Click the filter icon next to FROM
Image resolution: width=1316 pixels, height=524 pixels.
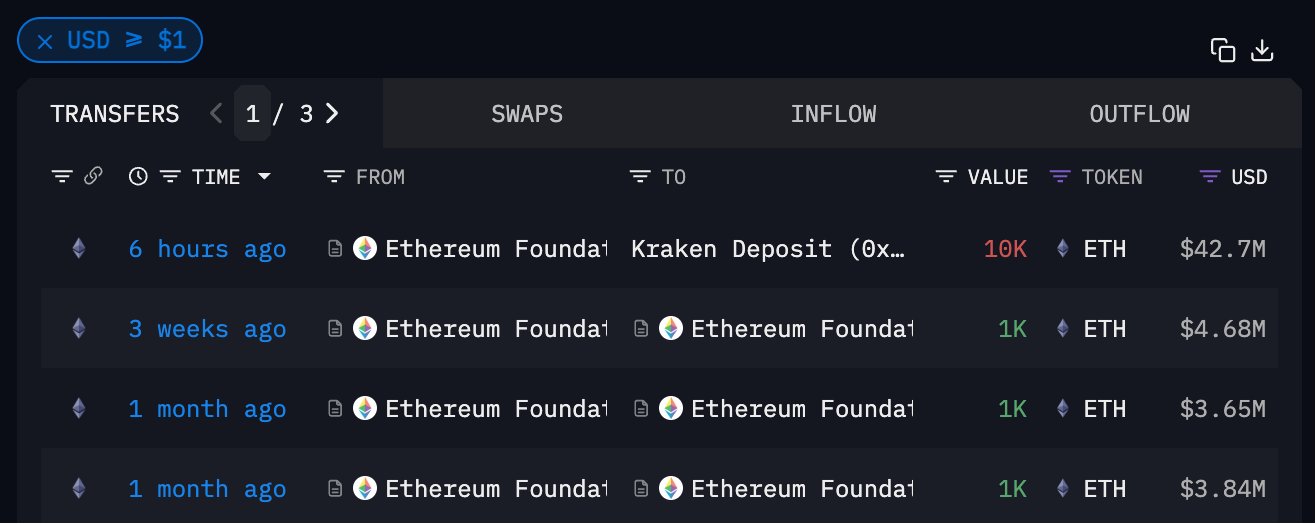[335, 177]
